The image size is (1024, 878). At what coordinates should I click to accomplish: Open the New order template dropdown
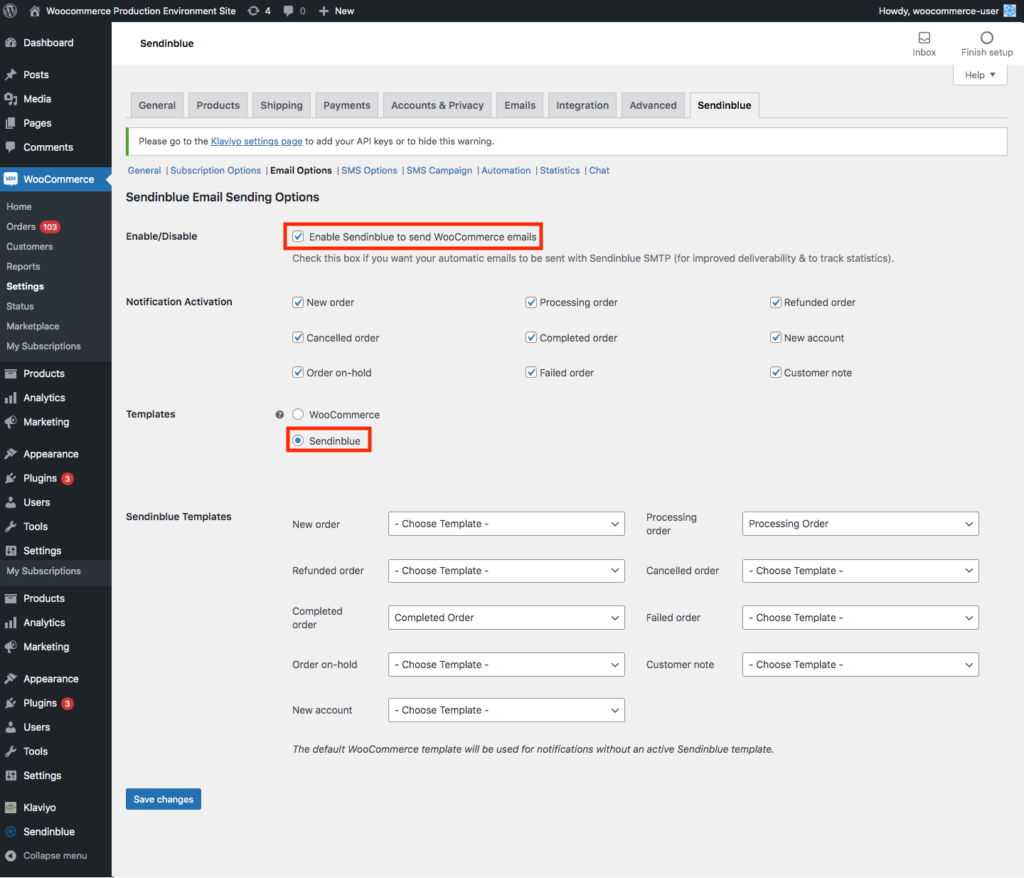pos(506,524)
